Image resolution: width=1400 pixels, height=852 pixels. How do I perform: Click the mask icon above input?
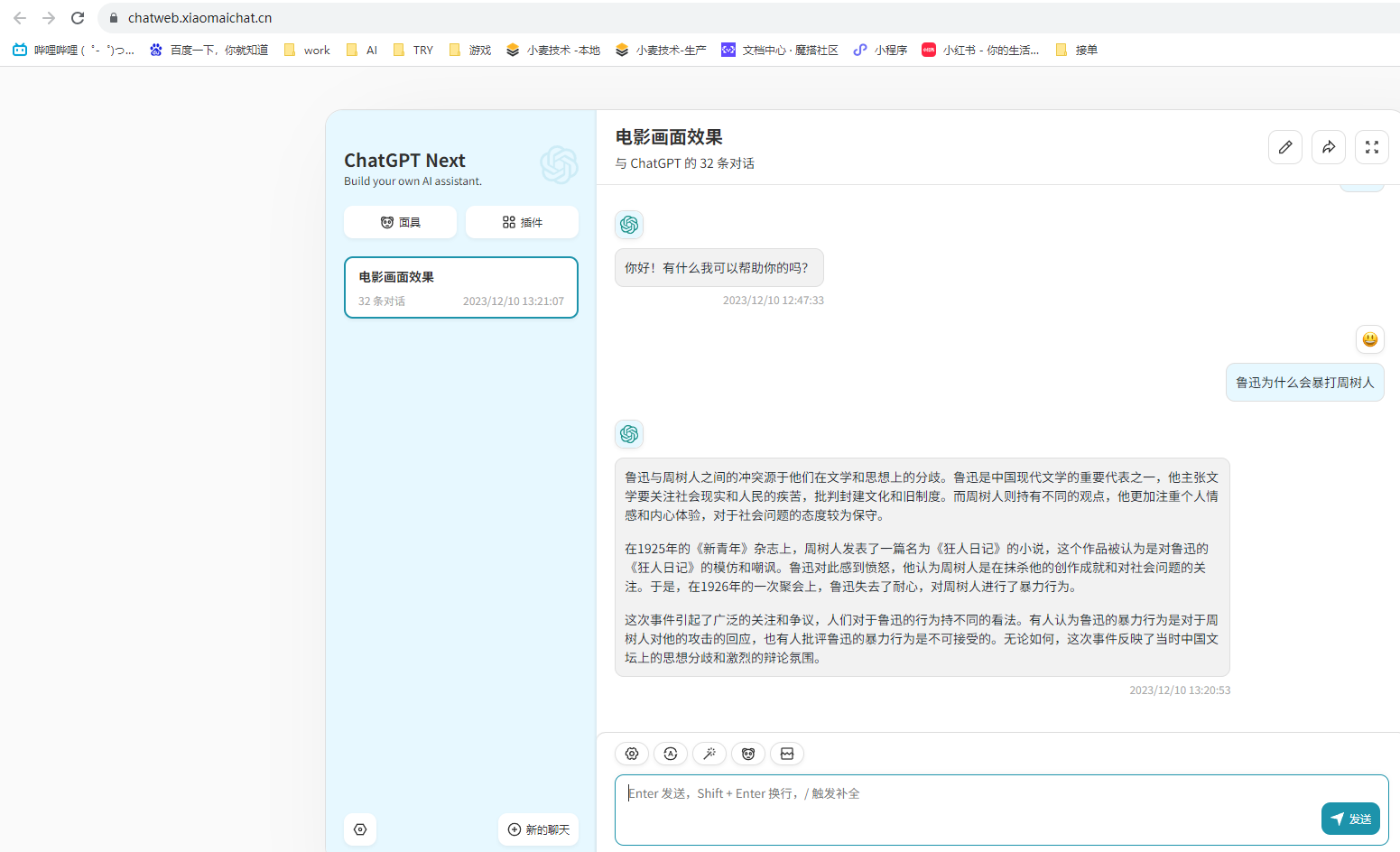pos(748,754)
